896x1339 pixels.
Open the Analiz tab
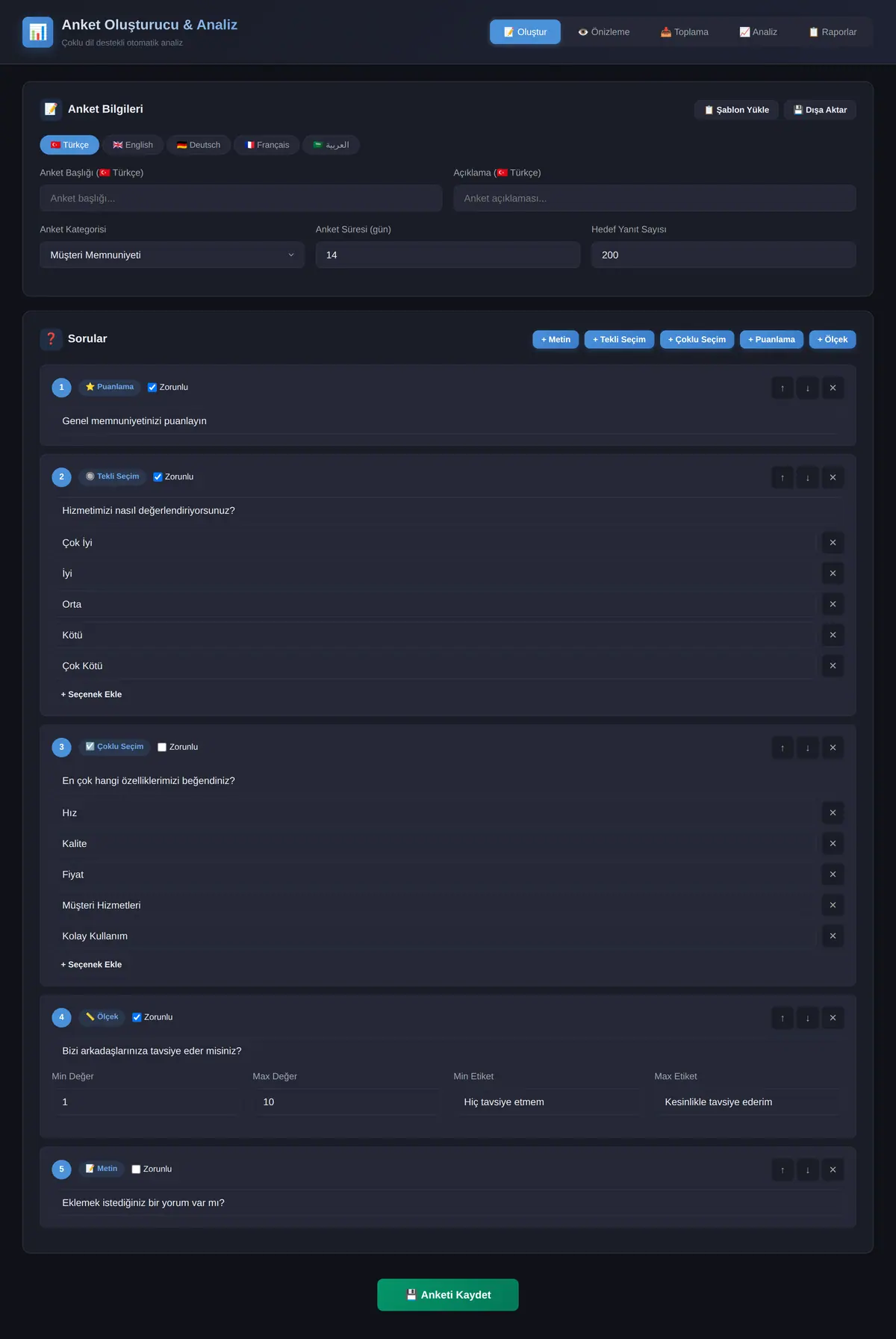pyautogui.click(x=758, y=32)
